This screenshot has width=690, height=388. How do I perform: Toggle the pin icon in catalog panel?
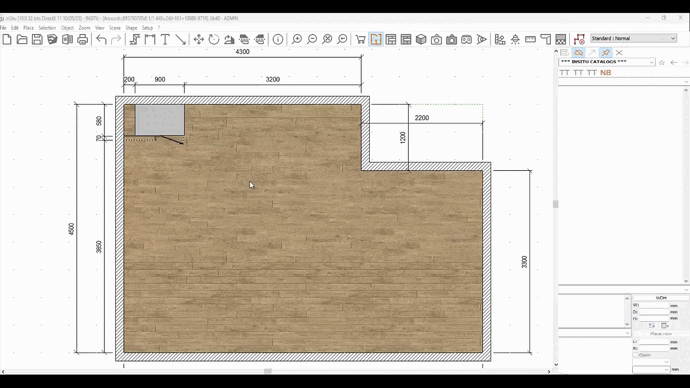606,52
